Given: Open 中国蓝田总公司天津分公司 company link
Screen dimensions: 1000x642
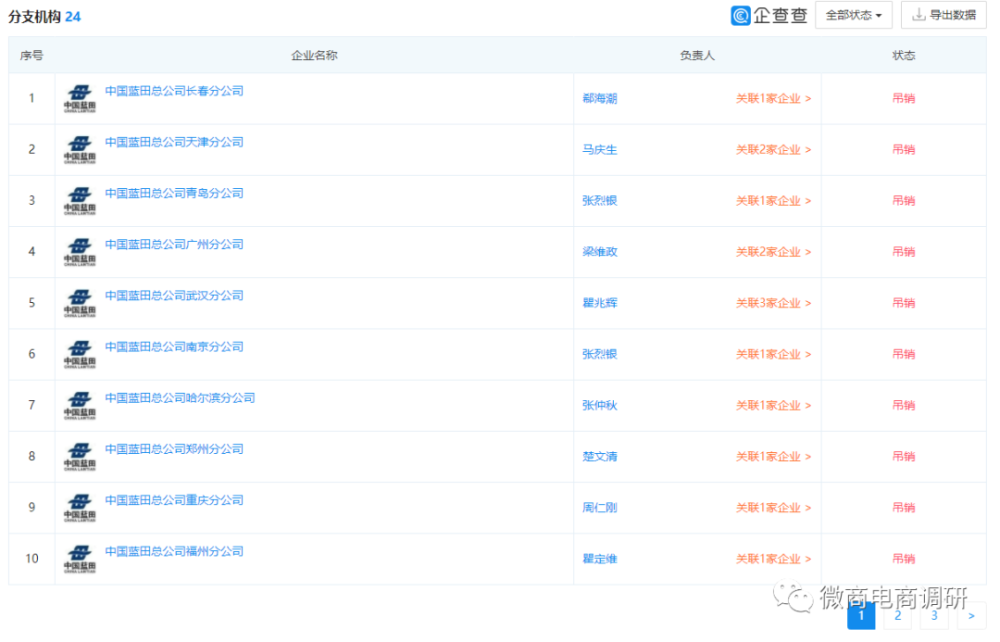Looking at the screenshot, I should [x=174, y=142].
